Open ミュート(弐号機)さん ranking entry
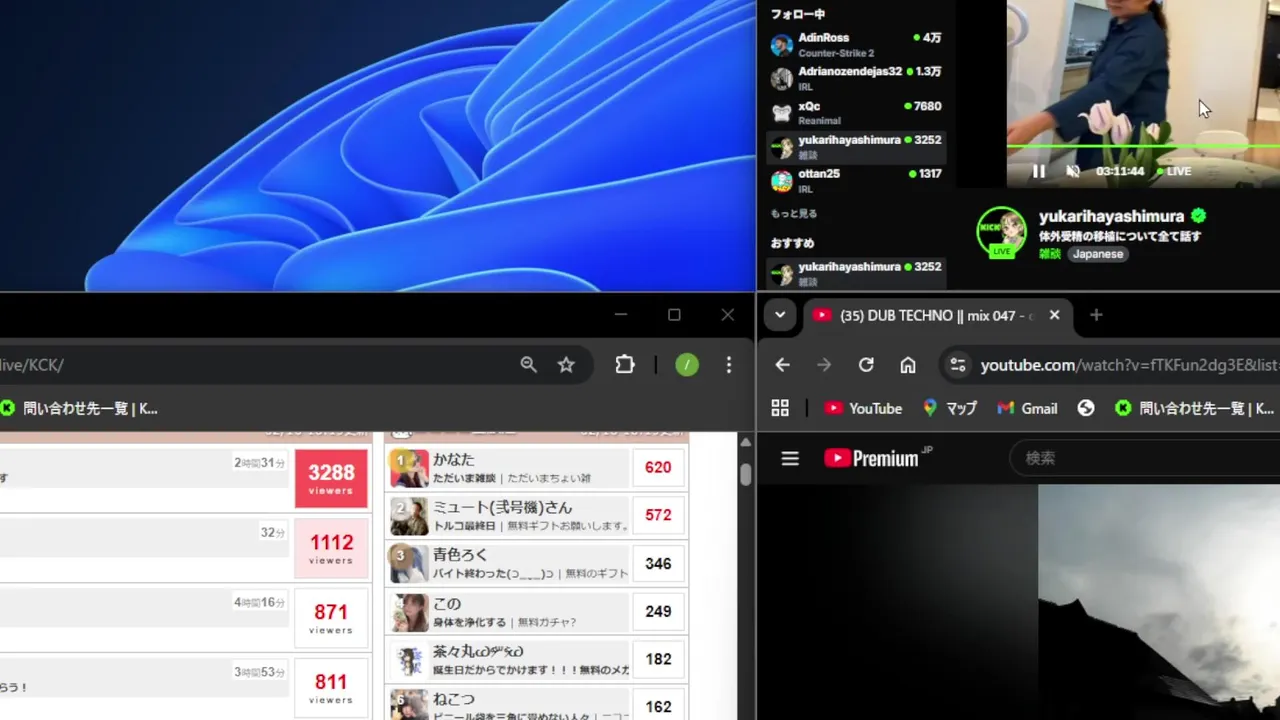 536,516
